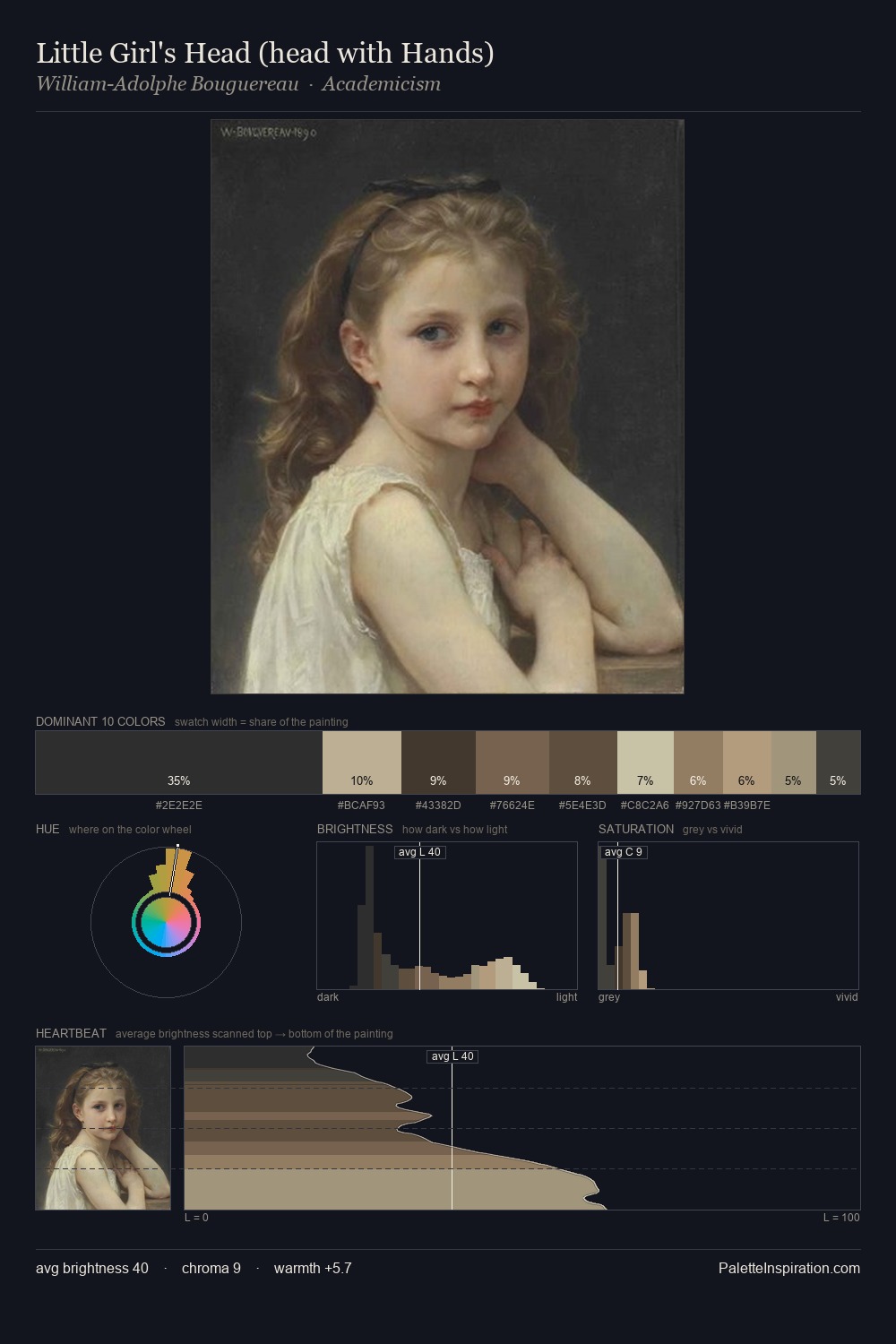Click the 'avg brightness 40' footer stat
The image size is (896, 1344).
click(x=92, y=1268)
